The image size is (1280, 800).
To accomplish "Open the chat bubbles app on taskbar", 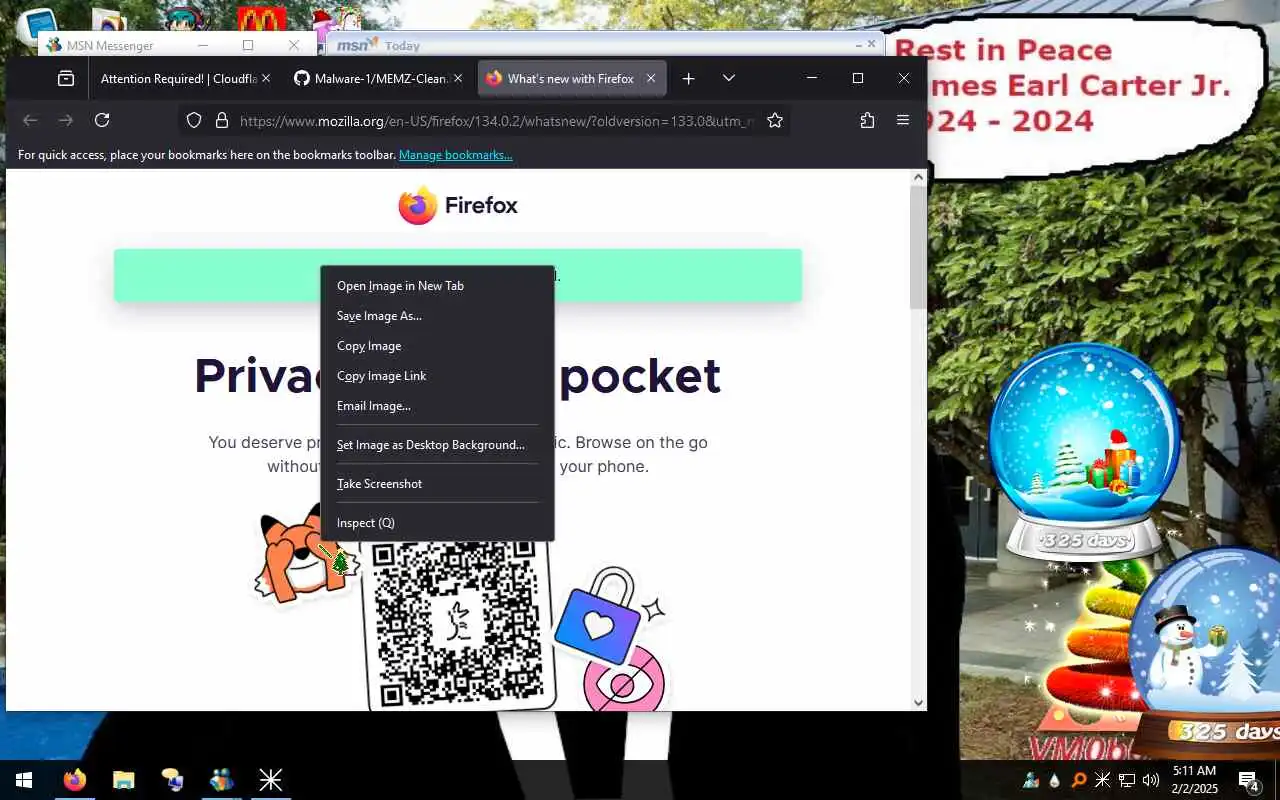I will tap(172, 780).
